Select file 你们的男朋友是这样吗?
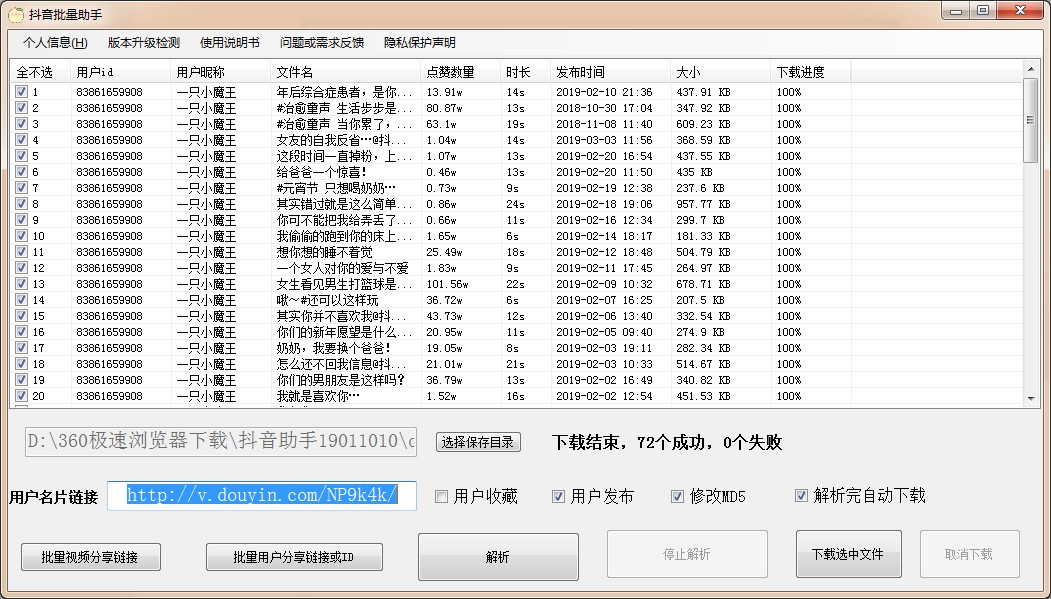The width and height of the screenshot is (1051, 599). [341, 380]
